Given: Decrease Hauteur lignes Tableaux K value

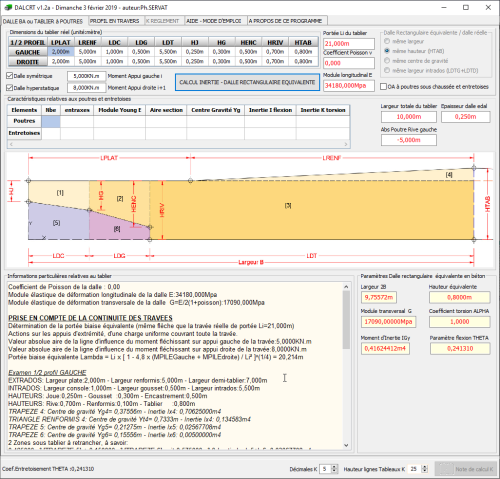Looking at the screenshot, I should point(425,471).
